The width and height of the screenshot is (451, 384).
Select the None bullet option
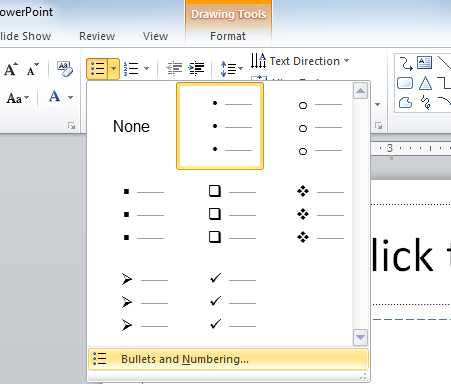click(x=132, y=126)
